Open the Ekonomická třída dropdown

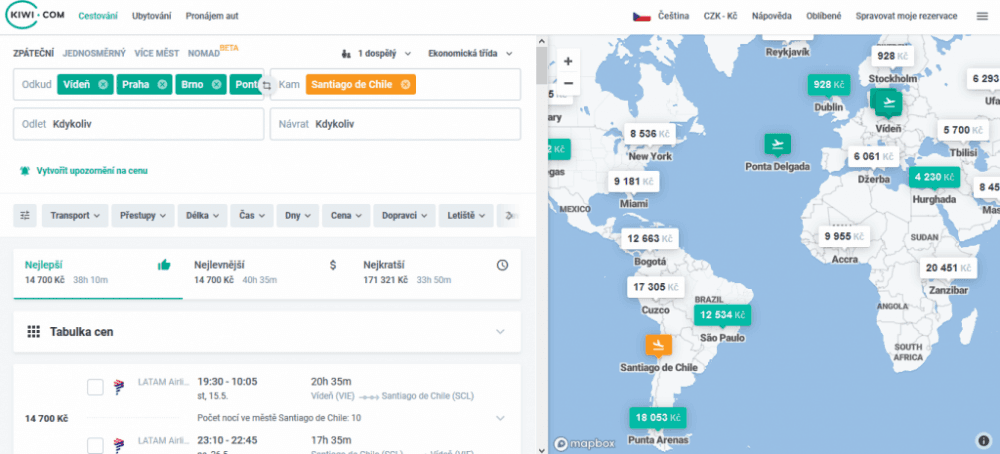(470, 53)
